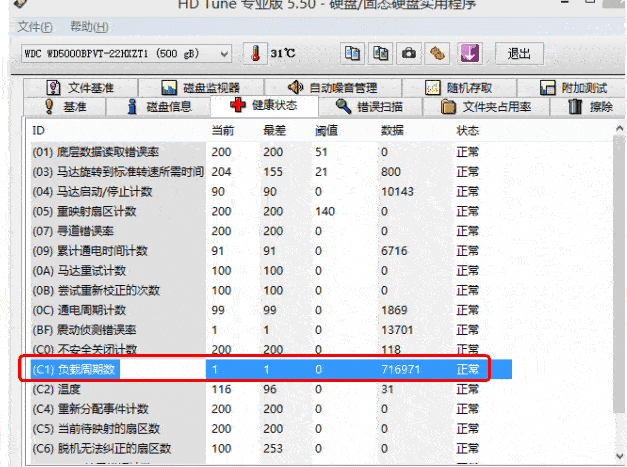Switch to the 随机存取 tab

(x=459, y=88)
